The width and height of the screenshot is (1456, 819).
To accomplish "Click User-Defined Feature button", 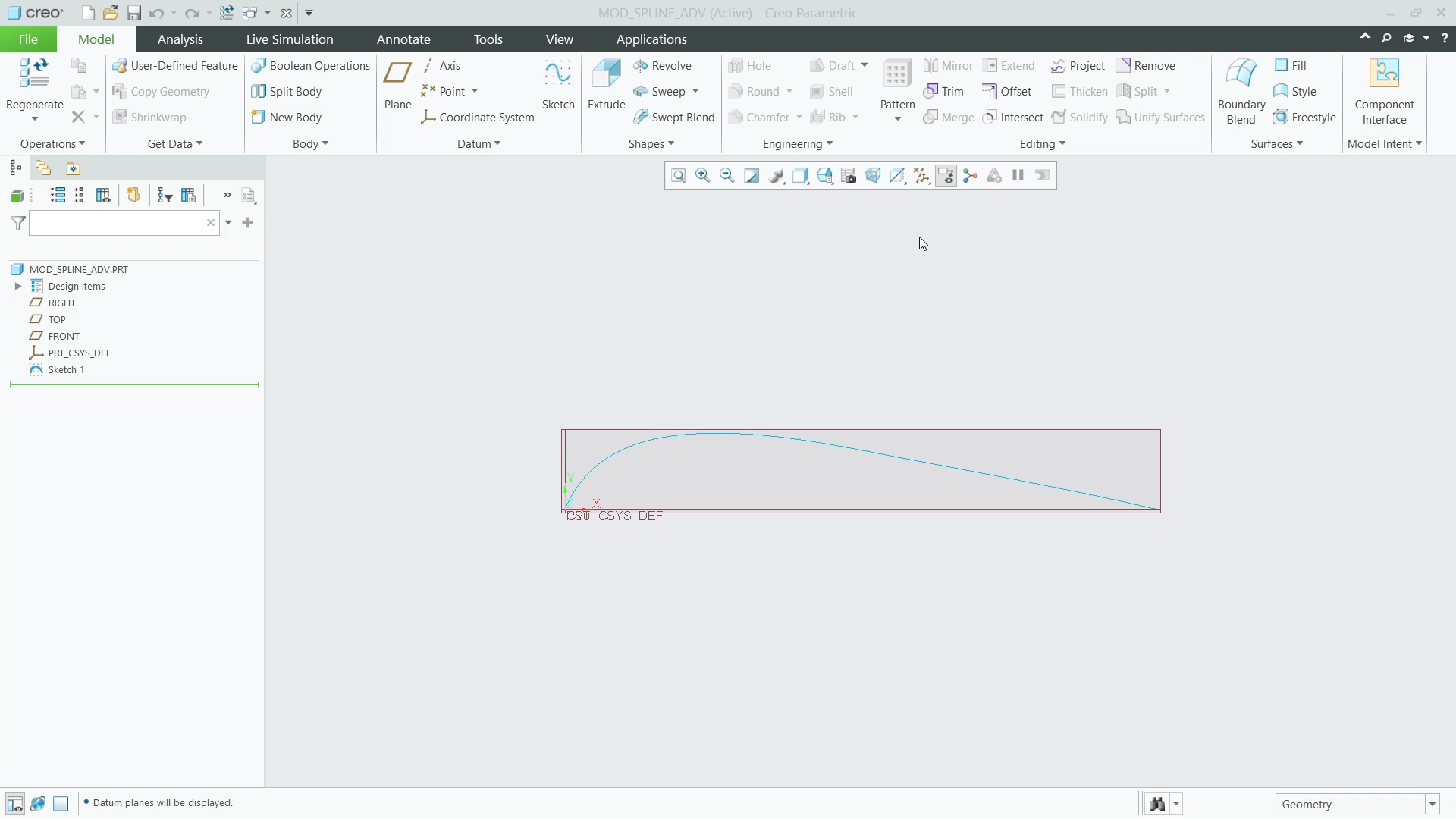I will (175, 66).
